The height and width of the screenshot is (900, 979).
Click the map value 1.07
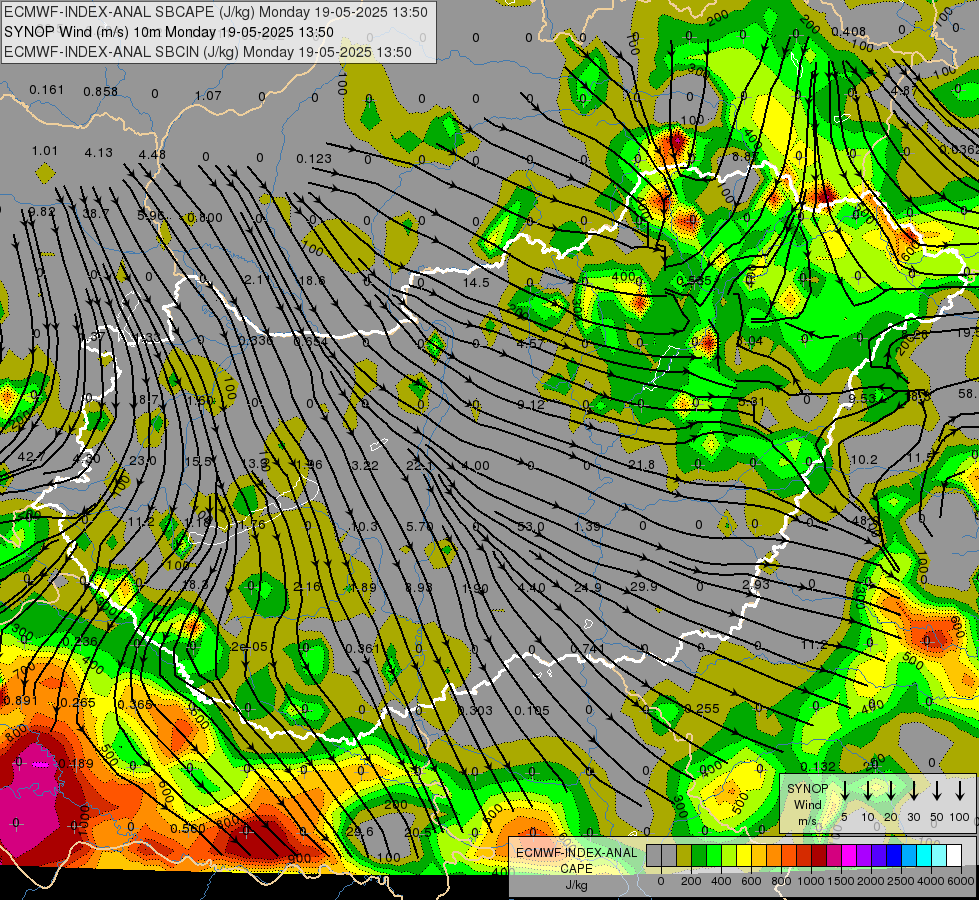coord(208,96)
